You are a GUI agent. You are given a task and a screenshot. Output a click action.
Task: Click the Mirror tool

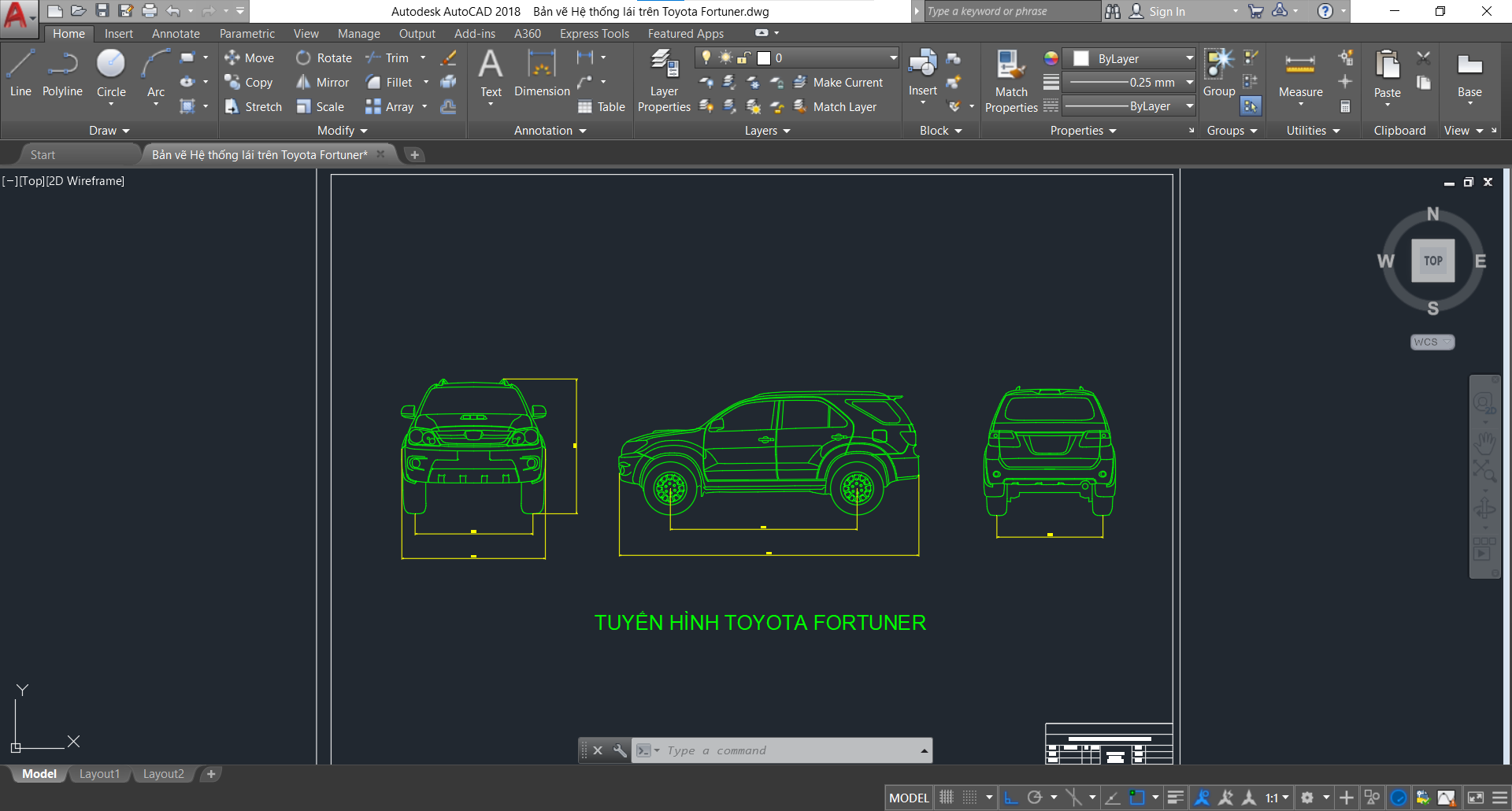[x=323, y=83]
